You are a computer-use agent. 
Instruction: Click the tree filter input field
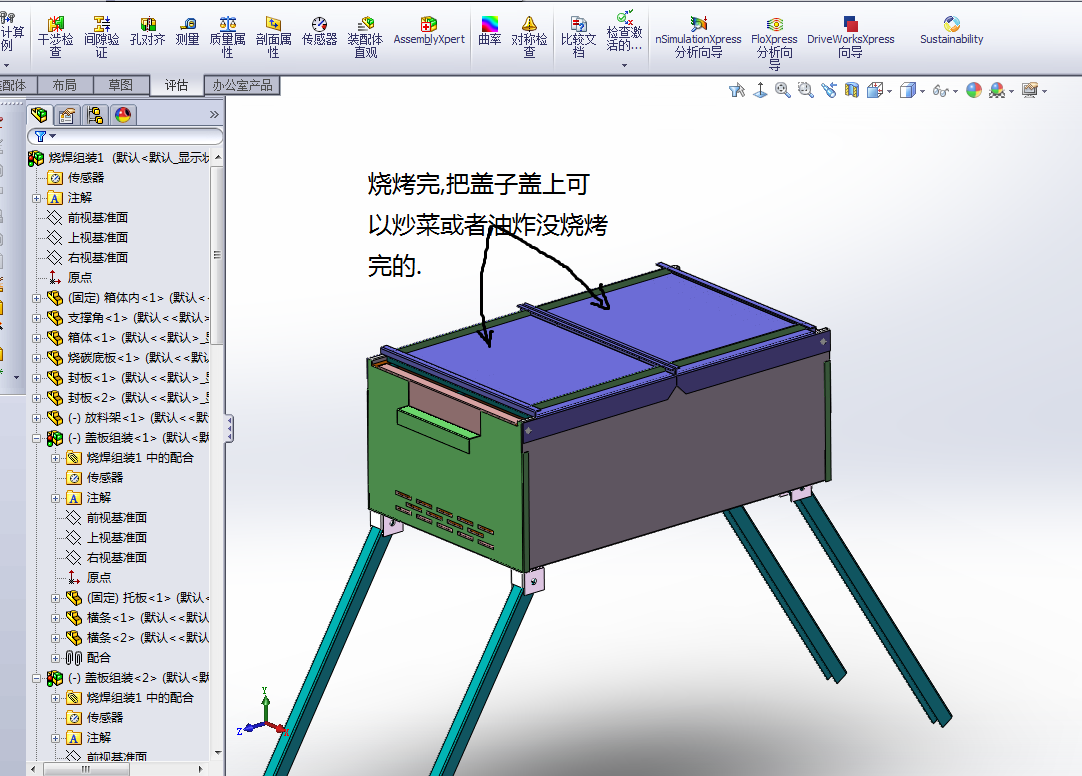[125, 136]
